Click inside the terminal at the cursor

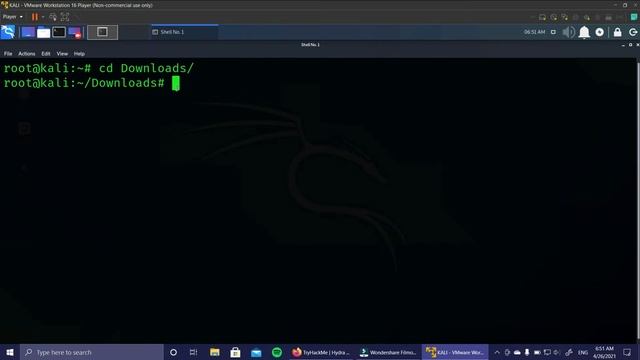[x=176, y=83]
